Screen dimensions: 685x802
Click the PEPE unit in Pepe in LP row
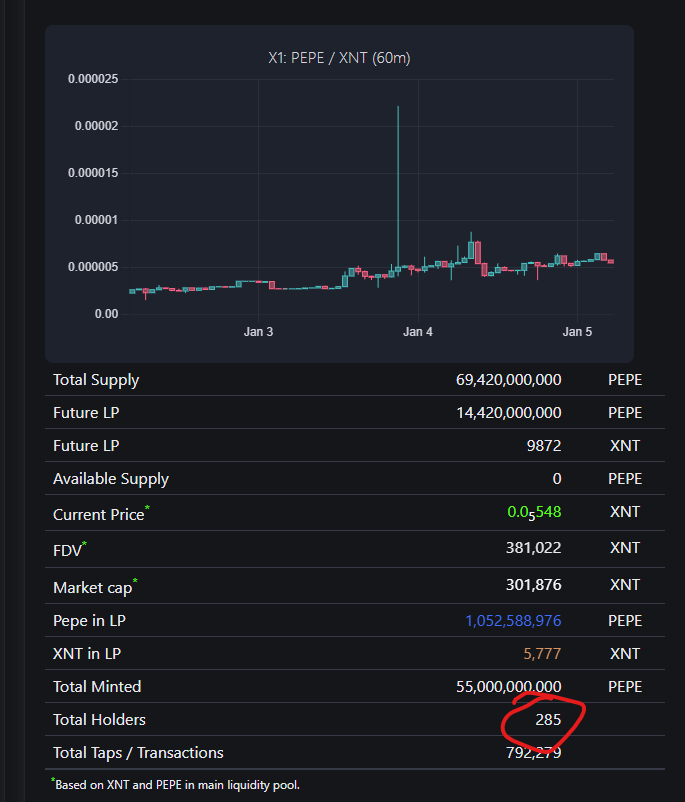pos(625,621)
